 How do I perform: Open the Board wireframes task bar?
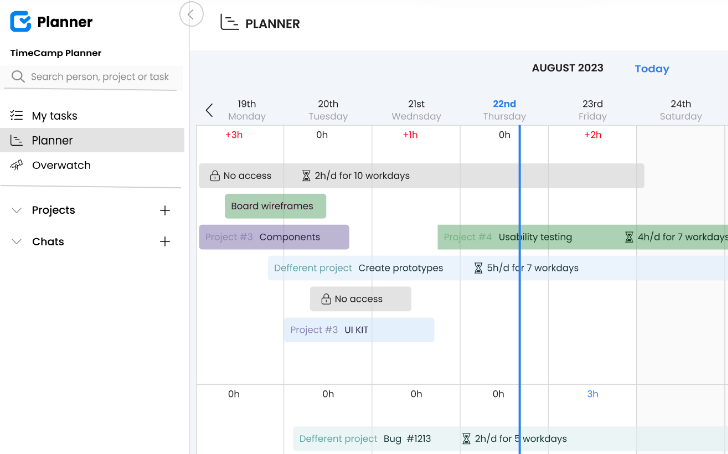[x=275, y=207]
